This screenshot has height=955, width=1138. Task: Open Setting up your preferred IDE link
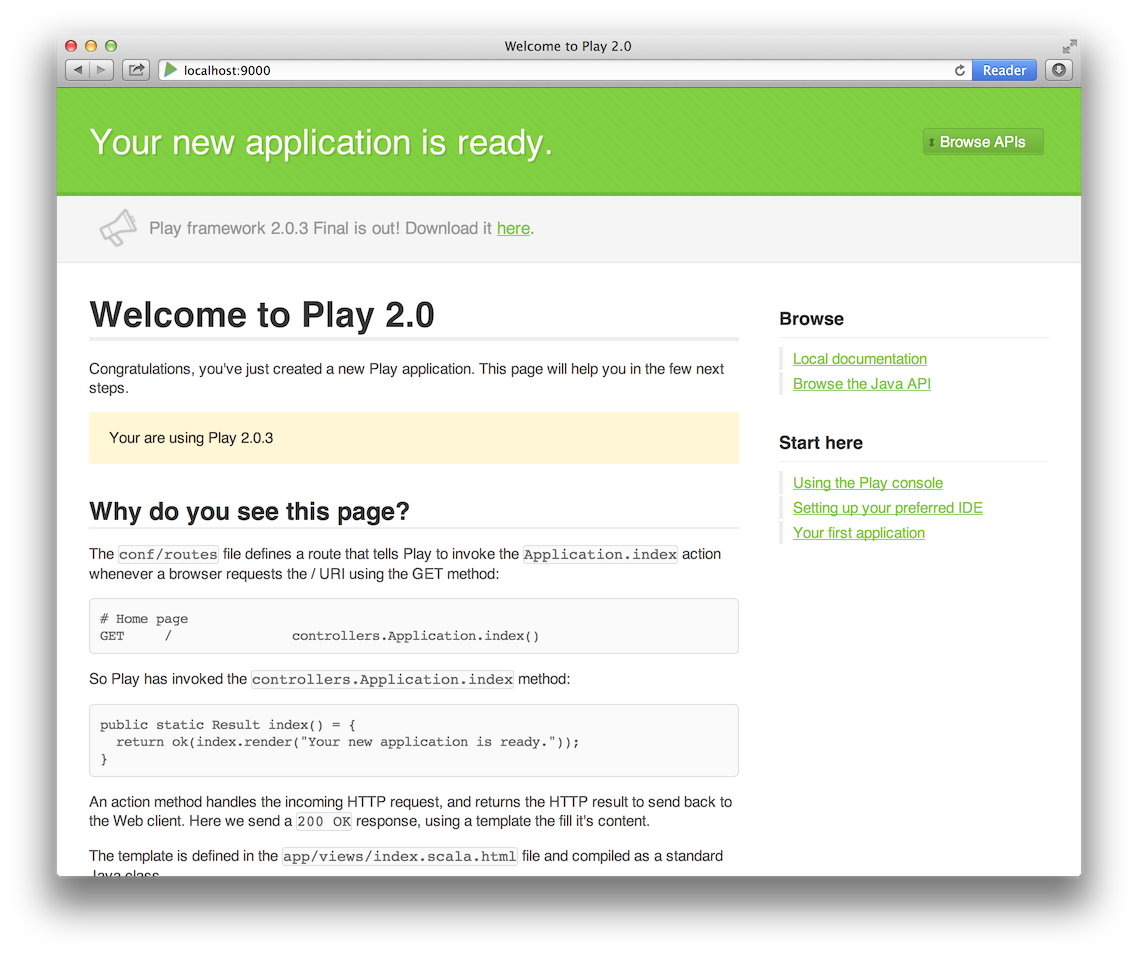[887, 508]
